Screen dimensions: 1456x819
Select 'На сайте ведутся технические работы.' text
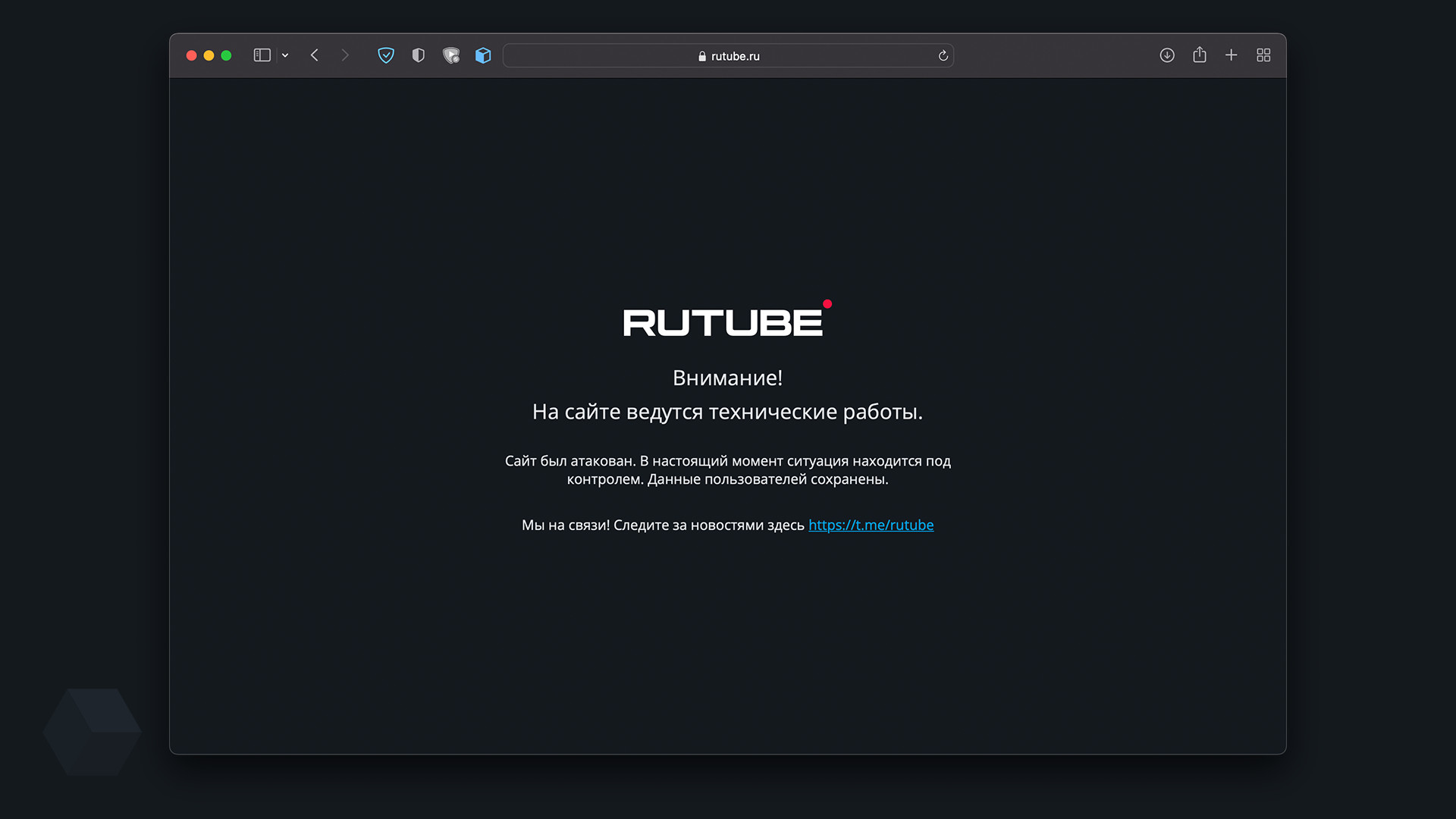(x=727, y=412)
